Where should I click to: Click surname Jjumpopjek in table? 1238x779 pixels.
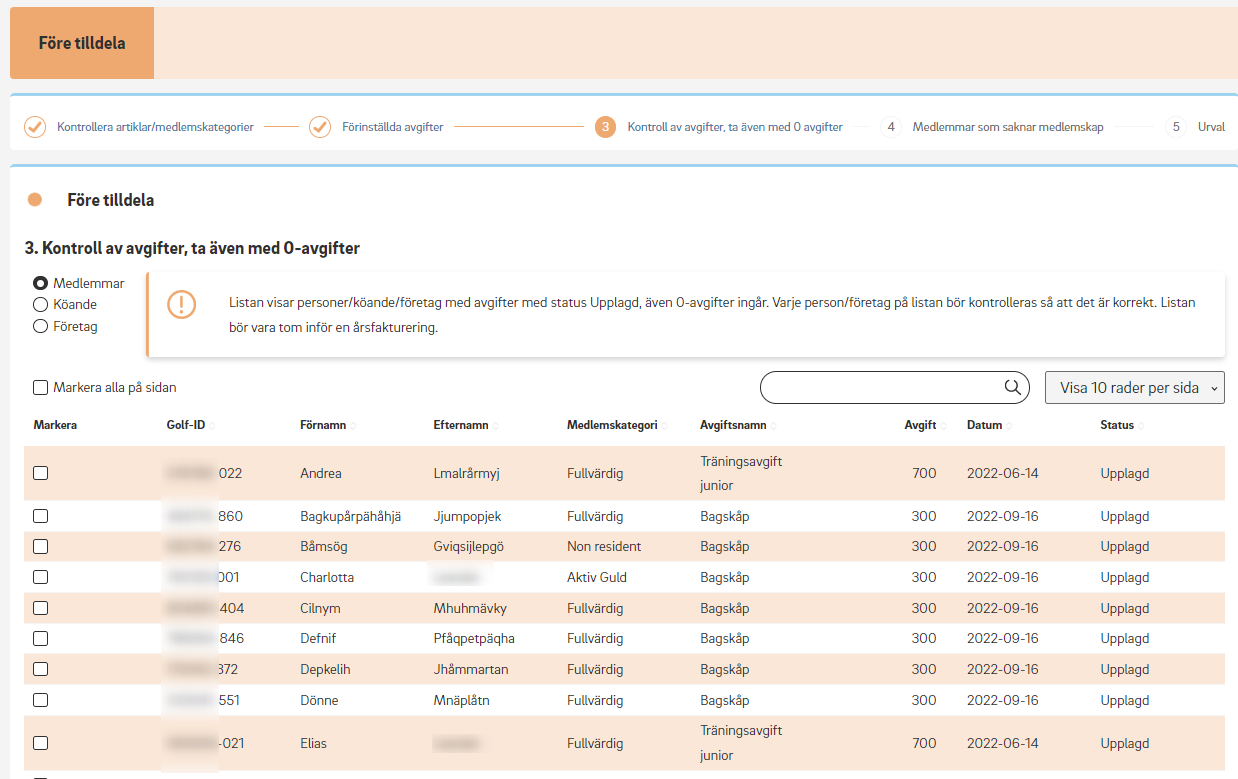(x=467, y=516)
